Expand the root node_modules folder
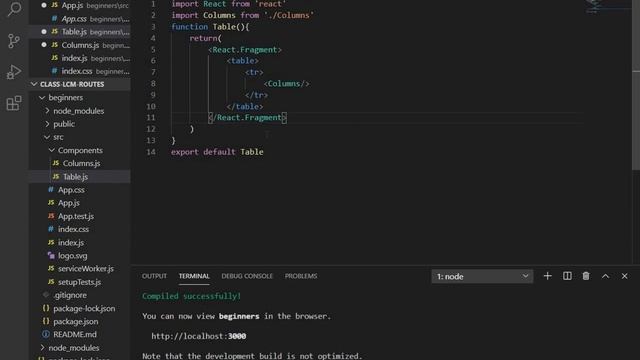This screenshot has height=360, width=640. (80, 348)
